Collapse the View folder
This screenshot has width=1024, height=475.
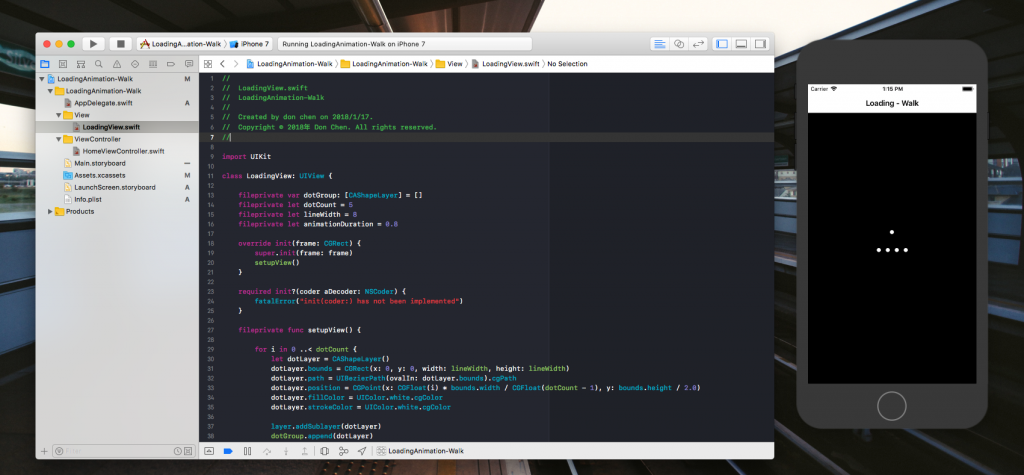coord(59,115)
